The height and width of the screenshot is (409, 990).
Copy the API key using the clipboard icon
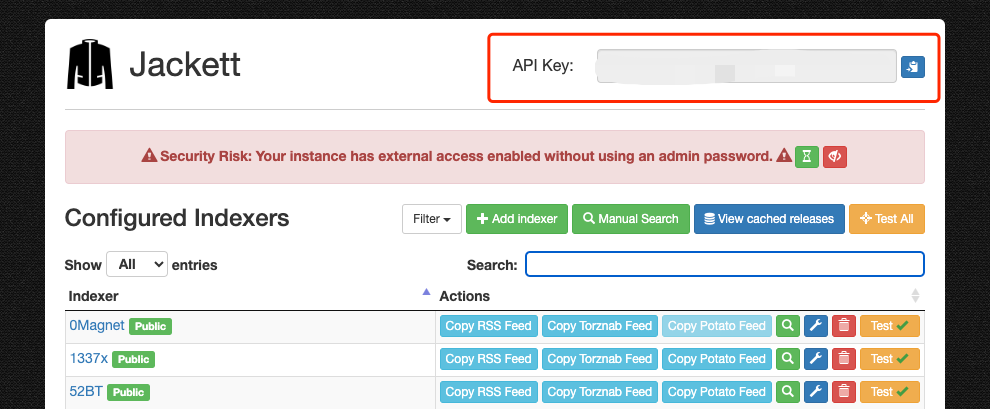[x=913, y=67]
